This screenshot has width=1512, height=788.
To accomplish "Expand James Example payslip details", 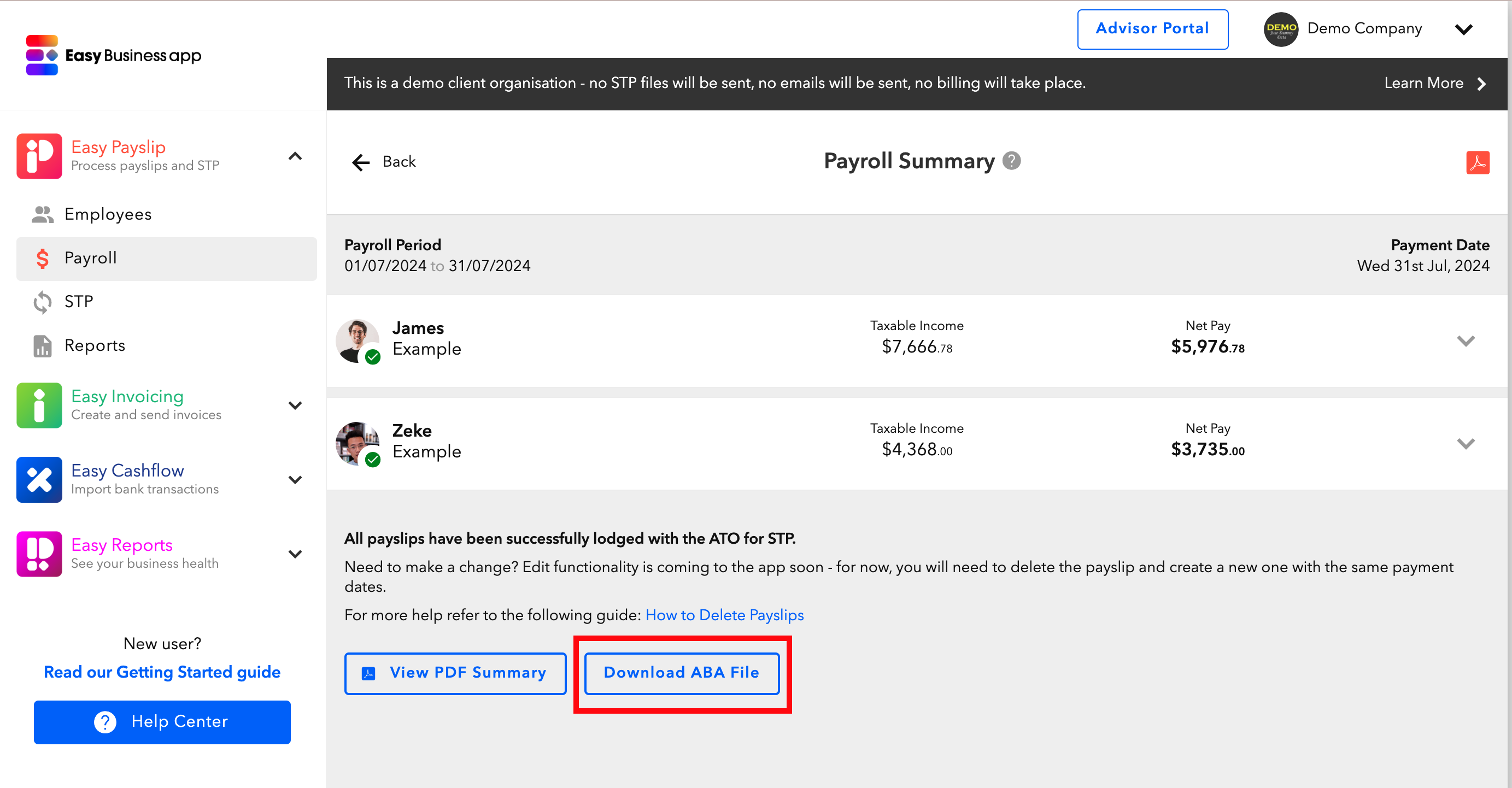I will [1465, 341].
